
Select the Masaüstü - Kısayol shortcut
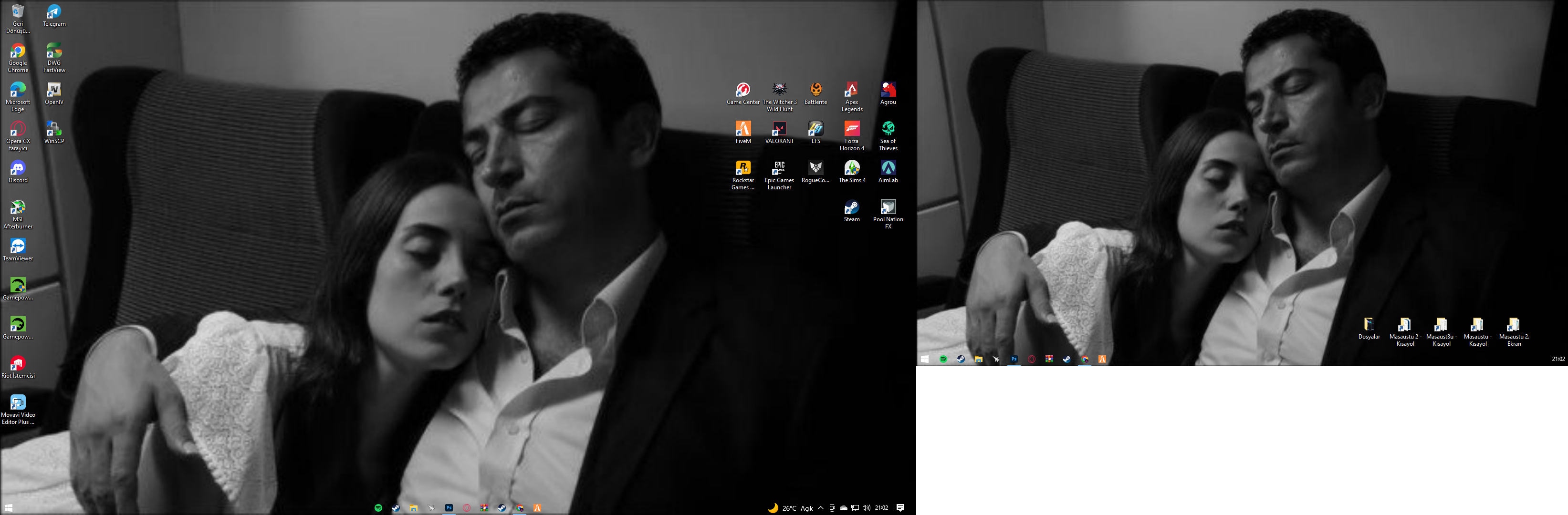1477,332
